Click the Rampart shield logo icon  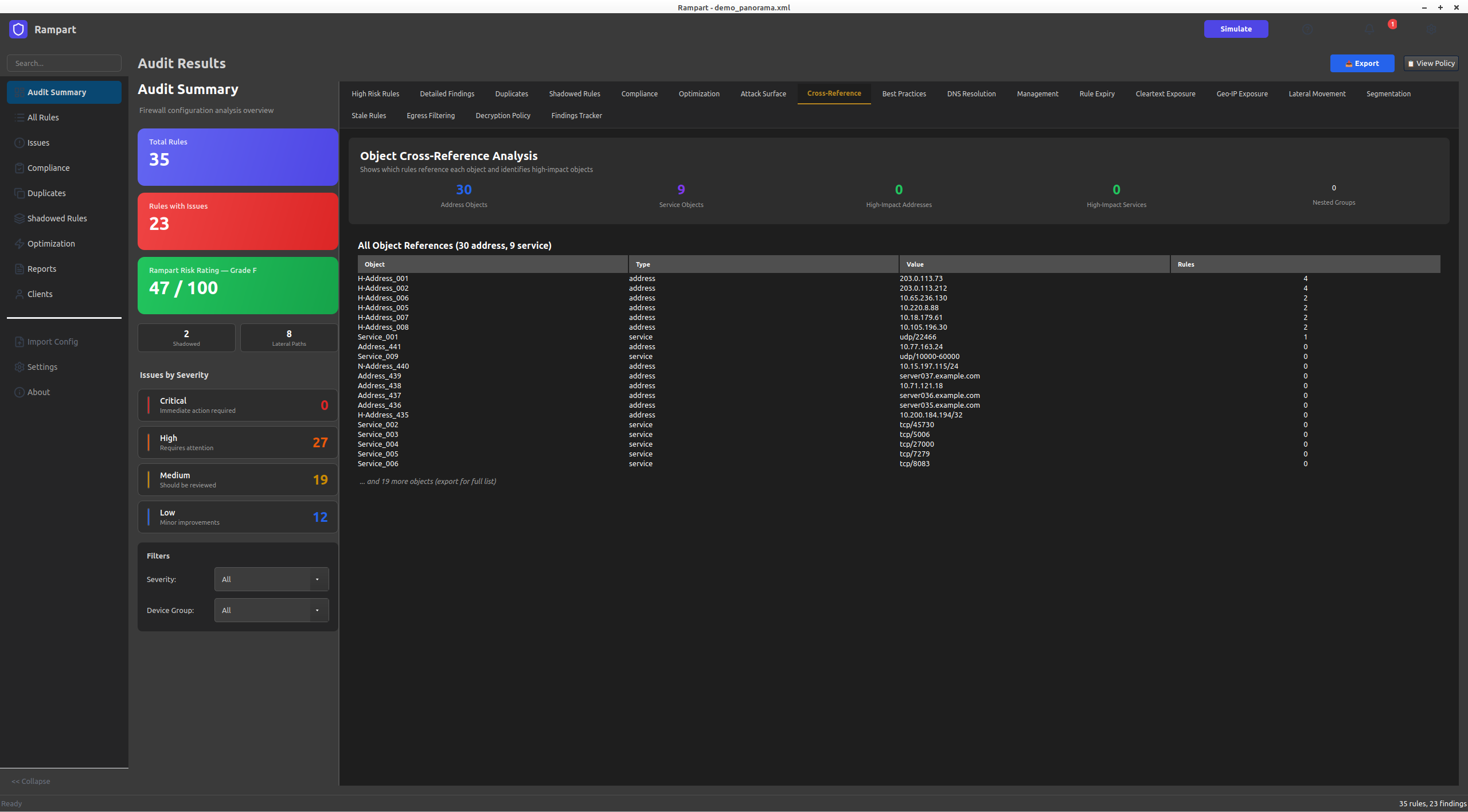[x=18, y=29]
